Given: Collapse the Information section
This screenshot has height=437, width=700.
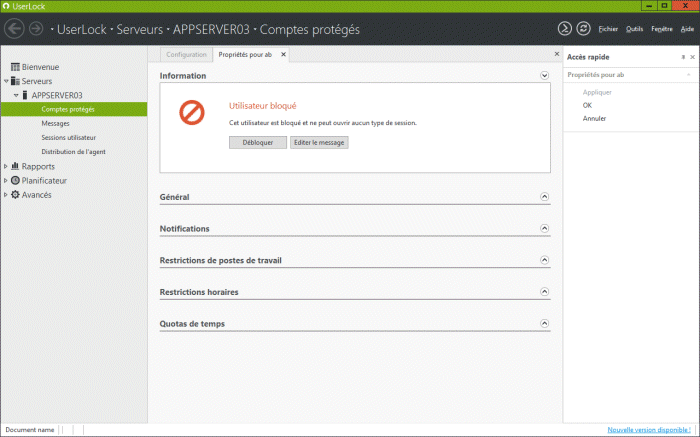Looking at the screenshot, I should (544, 75).
